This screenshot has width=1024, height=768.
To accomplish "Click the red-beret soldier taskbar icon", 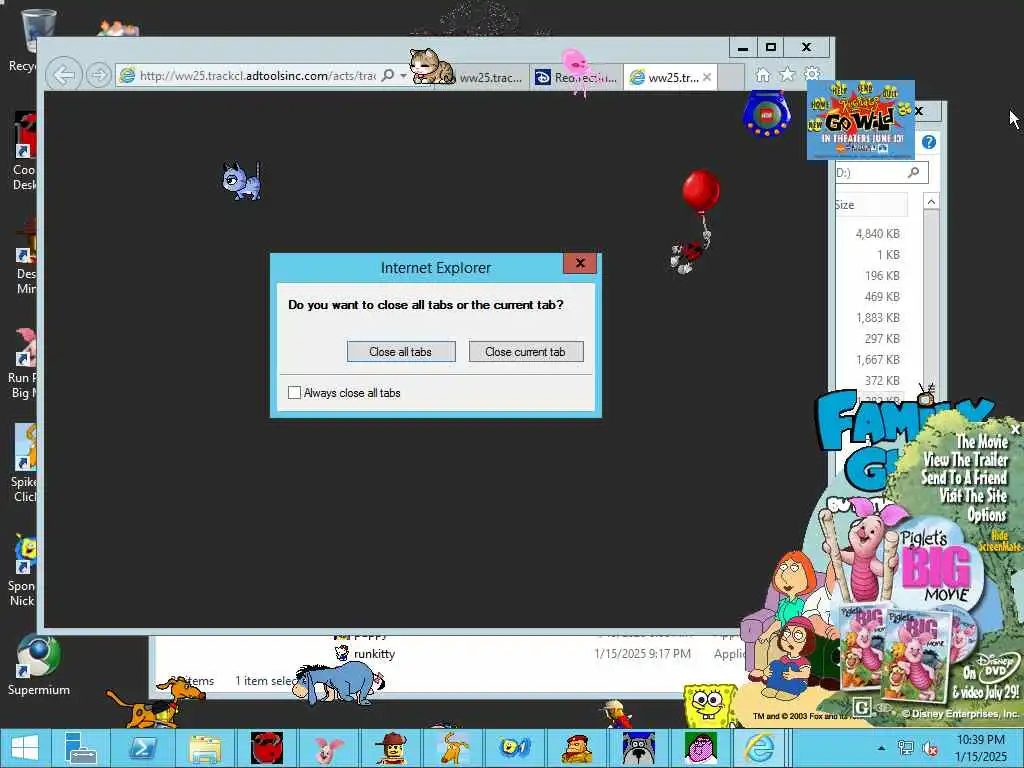I will [x=577, y=748].
